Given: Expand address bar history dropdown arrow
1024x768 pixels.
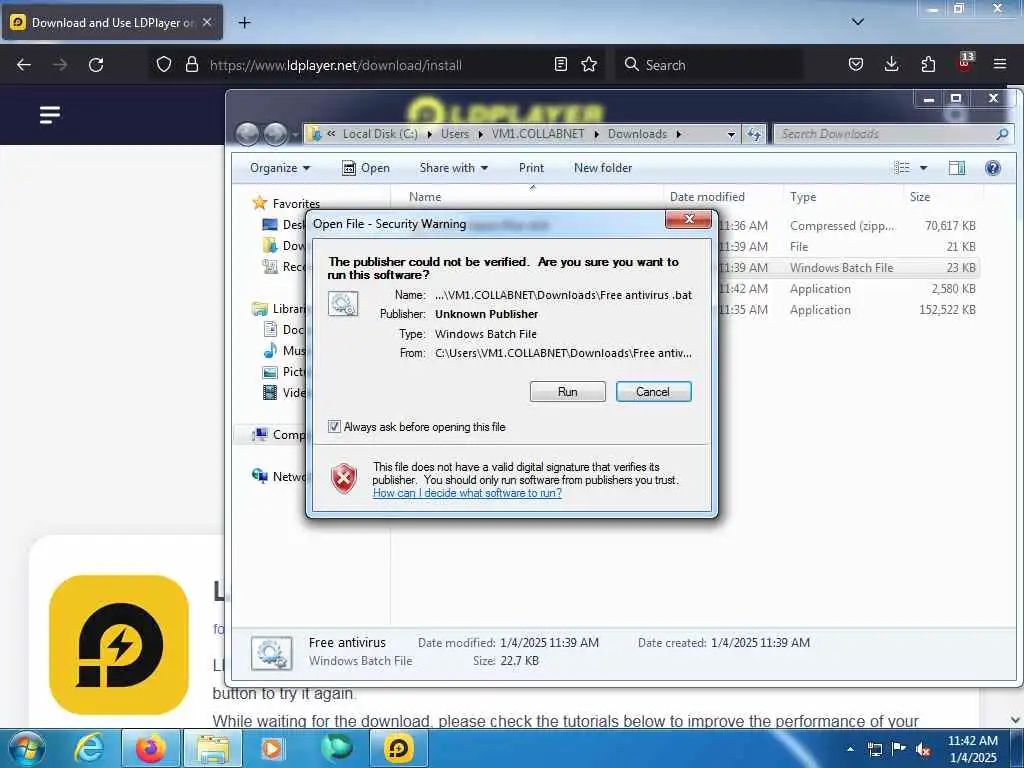Looking at the screenshot, I should pyautogui.click(x=731, y=134).
